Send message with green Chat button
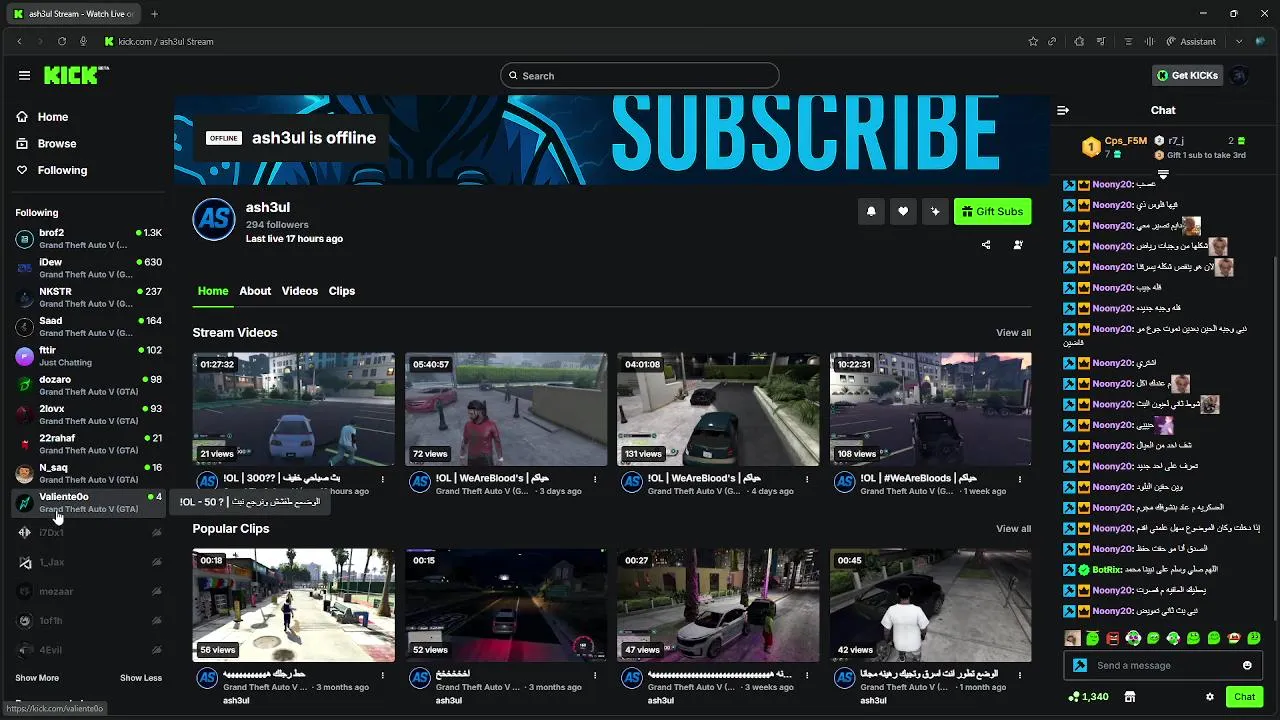This screenshot has height=720, width=1280. tap(1244, 697)
